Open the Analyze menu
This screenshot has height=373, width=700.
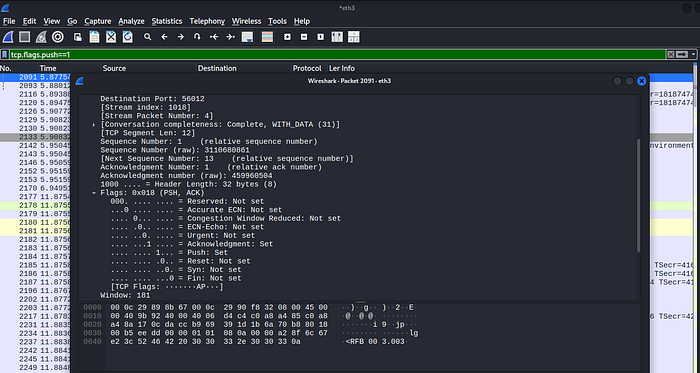pyautogui.click(x=131, y=21)
